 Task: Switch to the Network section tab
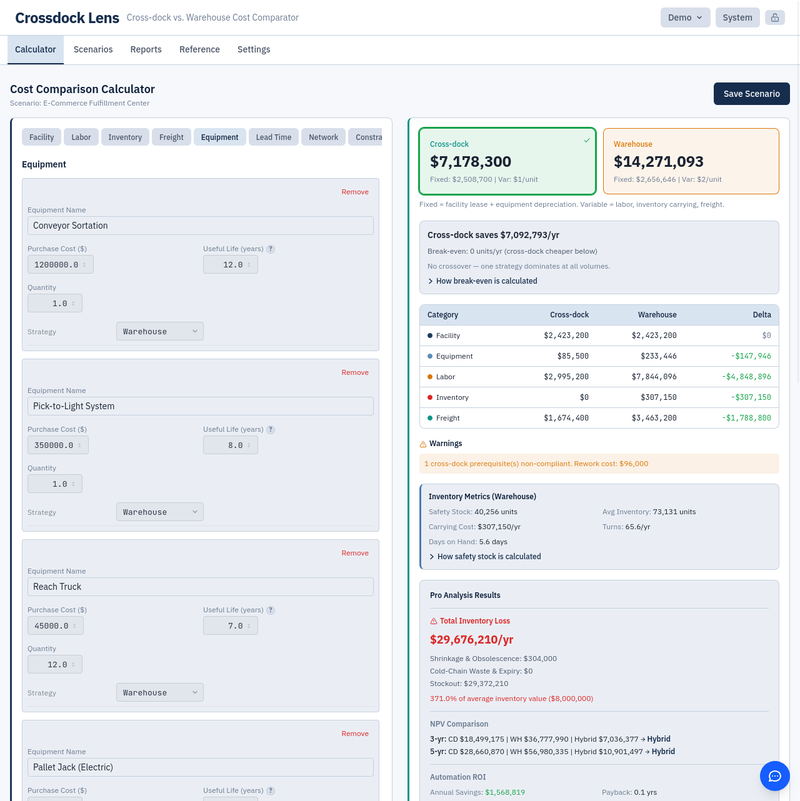[x=323, y=137]
